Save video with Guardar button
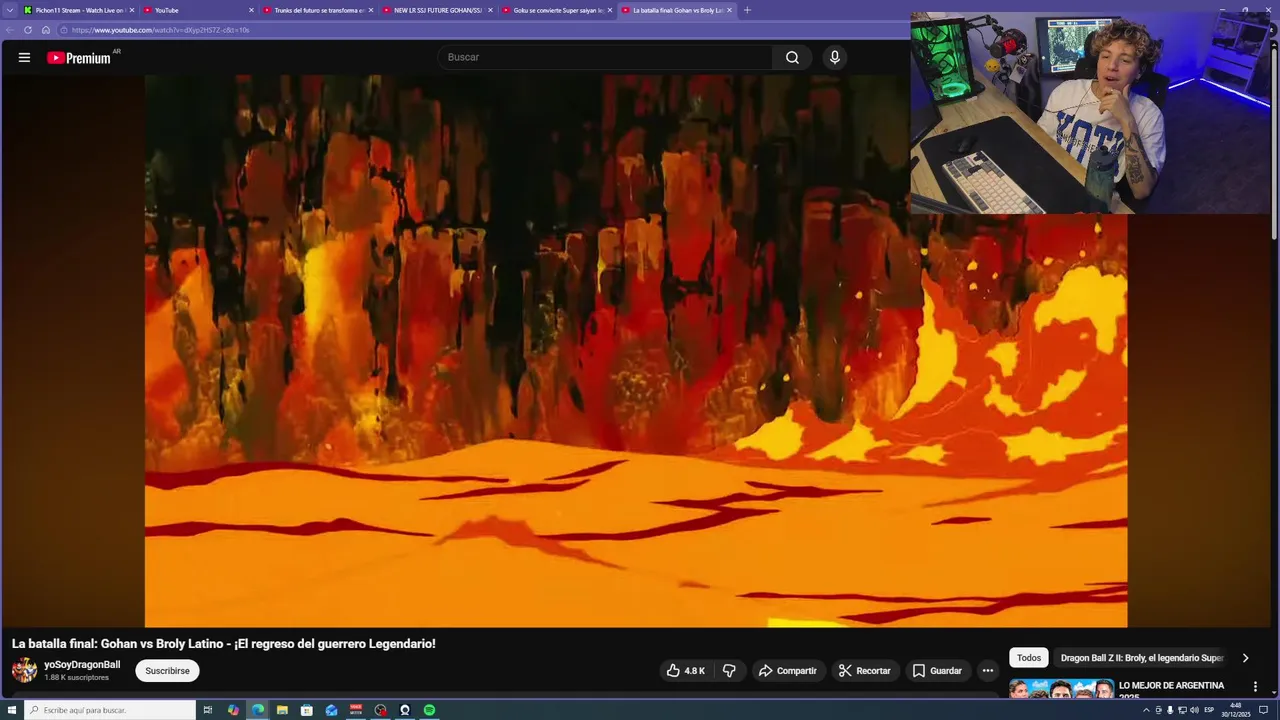 pyautogui.click(x=937, y=671)
